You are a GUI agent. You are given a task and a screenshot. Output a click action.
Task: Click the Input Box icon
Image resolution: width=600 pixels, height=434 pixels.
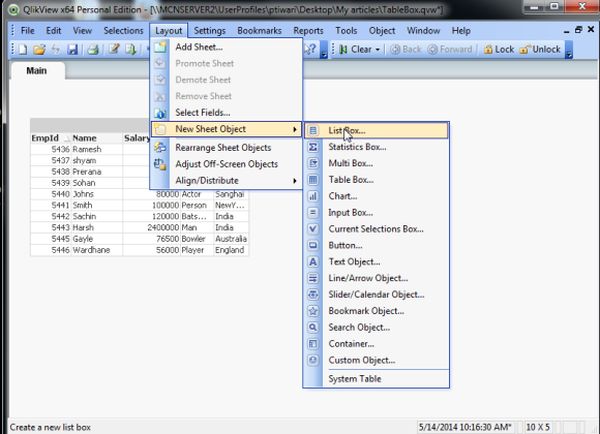(x=313, y=213)
